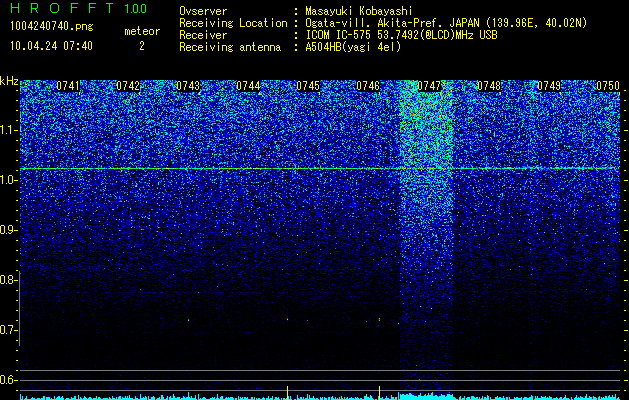
Task: Click the 0742 time marker
Action: (x=128, y=86)
